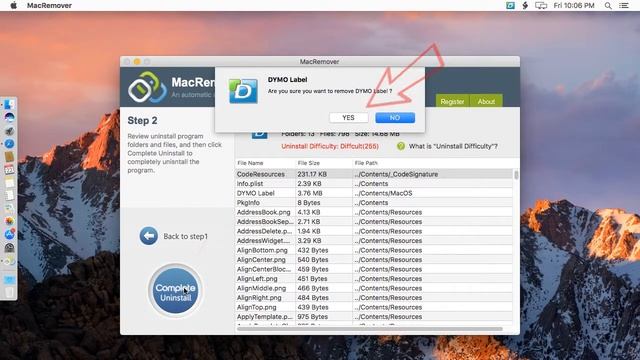Sort by the File Name column header
Viewport: 640px width, 360px height.
[265, 163]
